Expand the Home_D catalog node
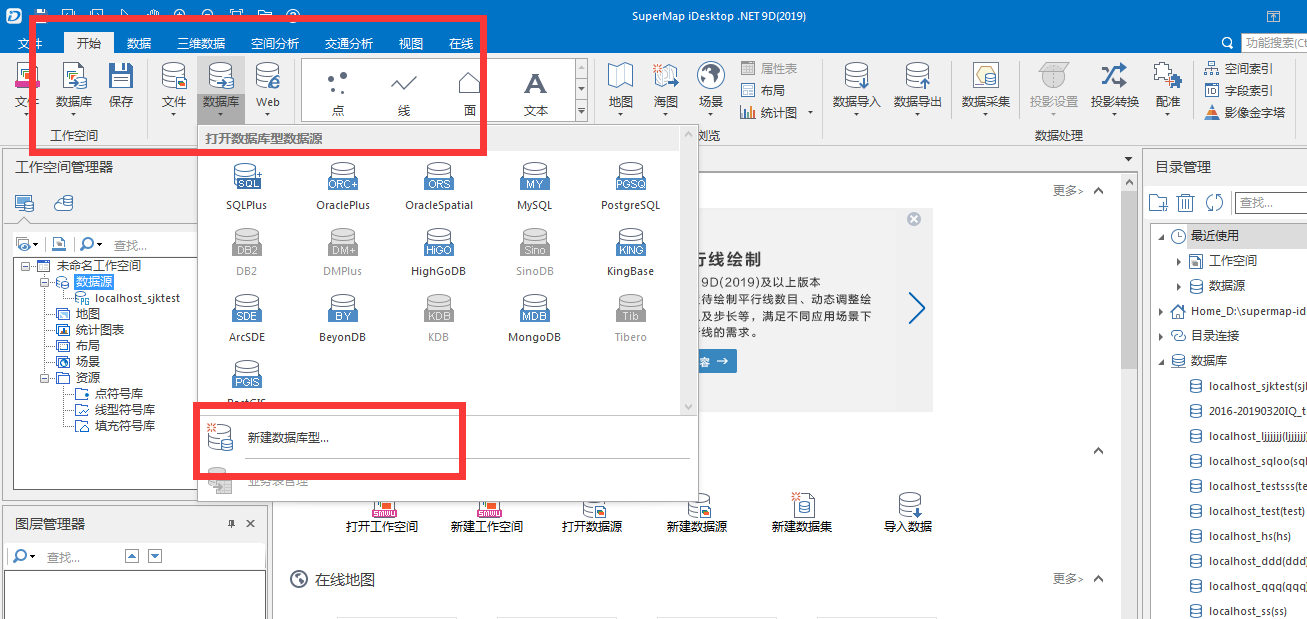Viewport: 1307px width, 619px height. 1160,311
